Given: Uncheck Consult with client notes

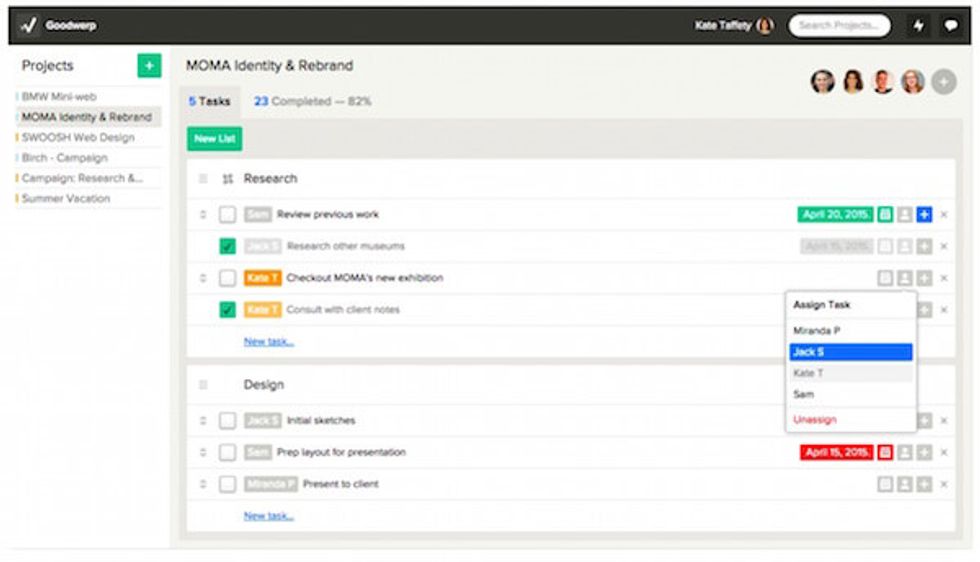Looking at the screenshot, I should click(228, 309).
